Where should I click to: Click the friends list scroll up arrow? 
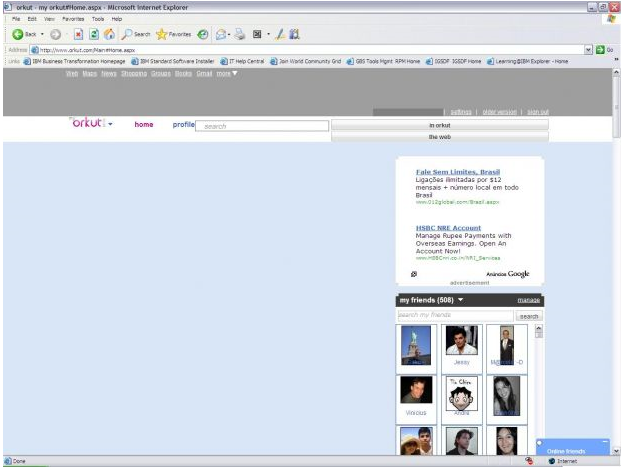[539, 329]
